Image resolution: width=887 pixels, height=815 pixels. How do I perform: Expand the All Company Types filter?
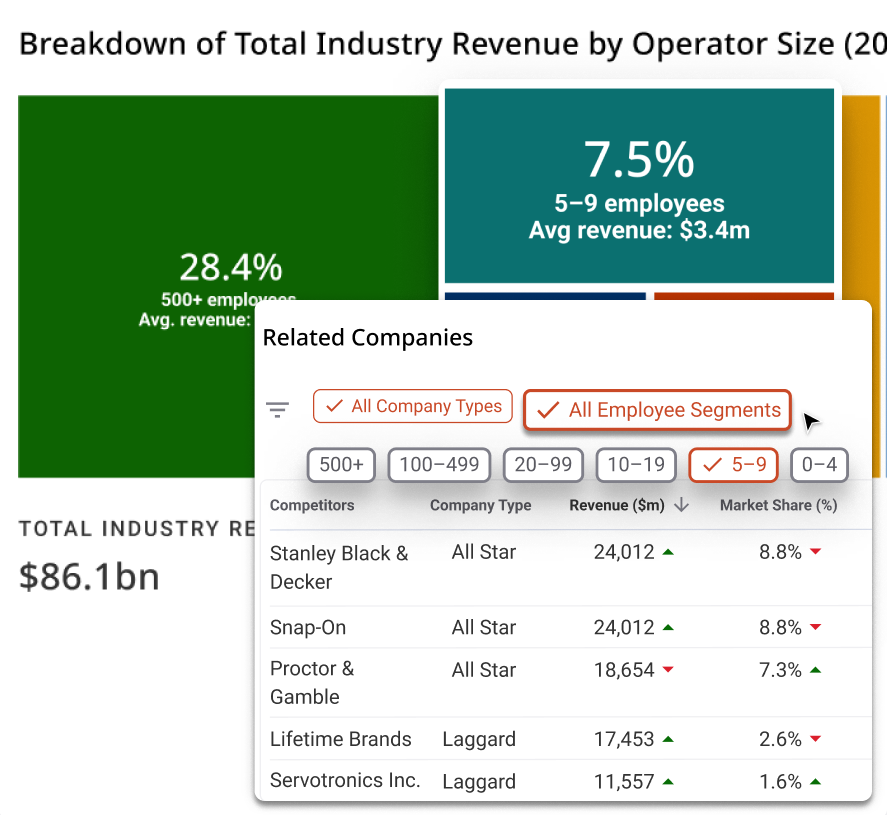(413, 406)
